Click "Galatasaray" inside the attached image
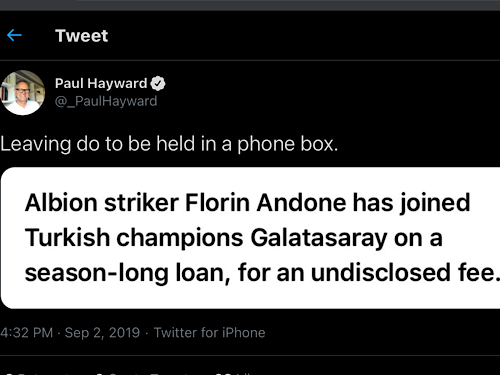 pos(319,238)
